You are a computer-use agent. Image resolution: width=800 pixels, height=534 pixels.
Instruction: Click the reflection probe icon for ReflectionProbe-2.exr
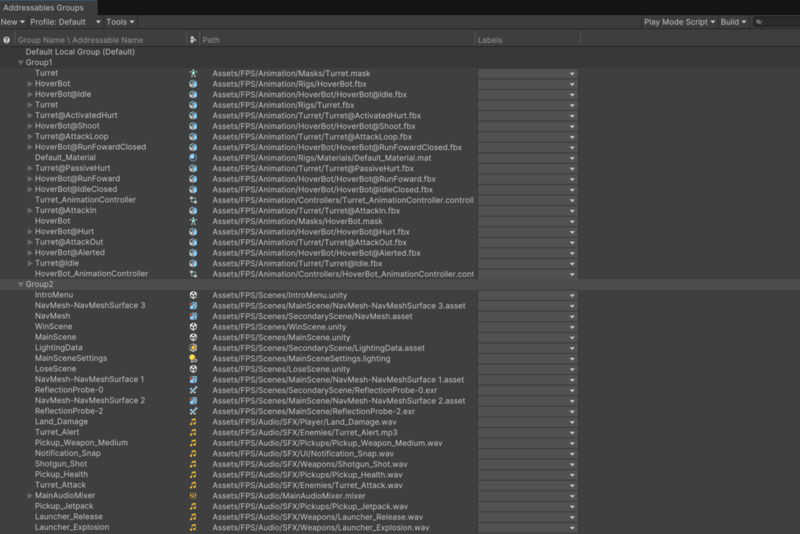(193, 411)
